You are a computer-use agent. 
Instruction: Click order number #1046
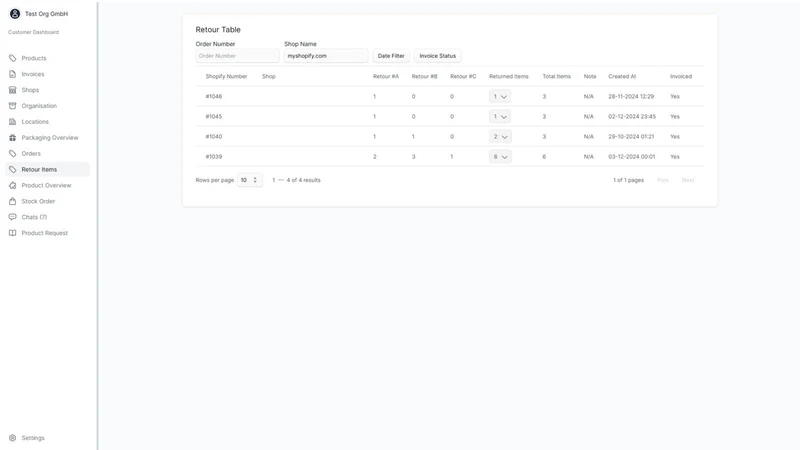(x=214, y=96)
